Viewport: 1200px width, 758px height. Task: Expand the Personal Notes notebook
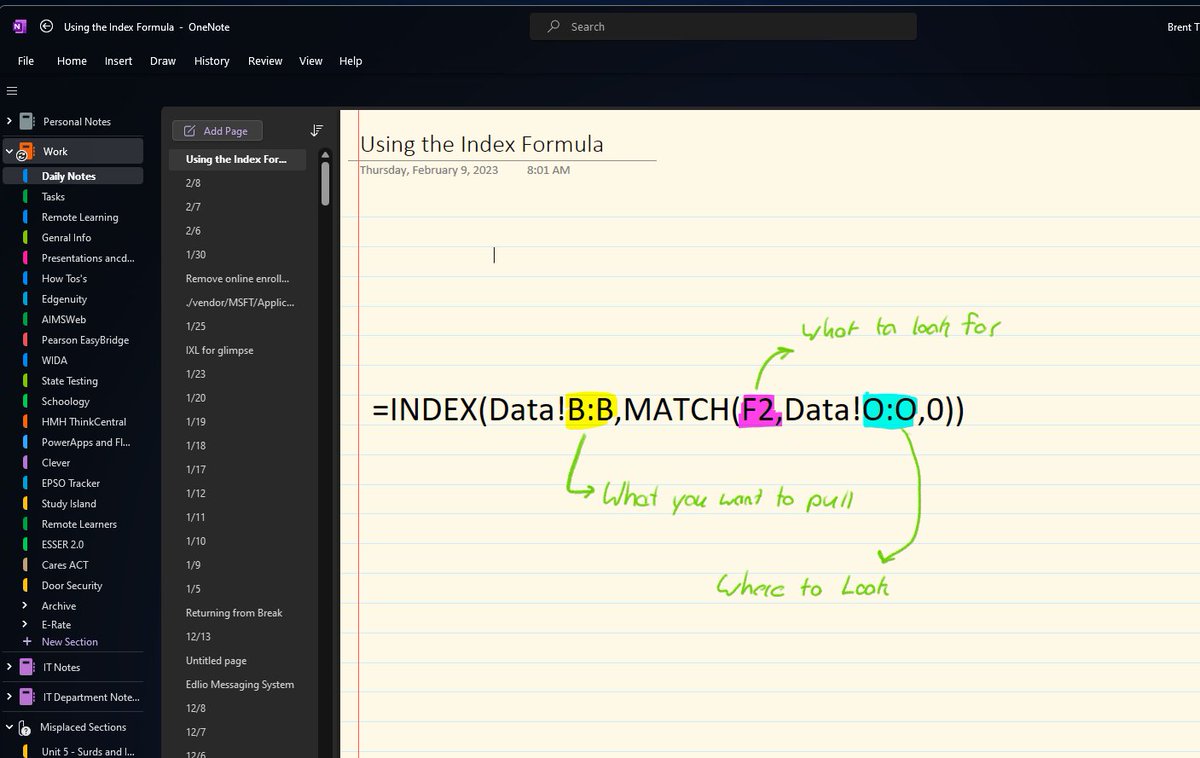click(x=9, y=121)
